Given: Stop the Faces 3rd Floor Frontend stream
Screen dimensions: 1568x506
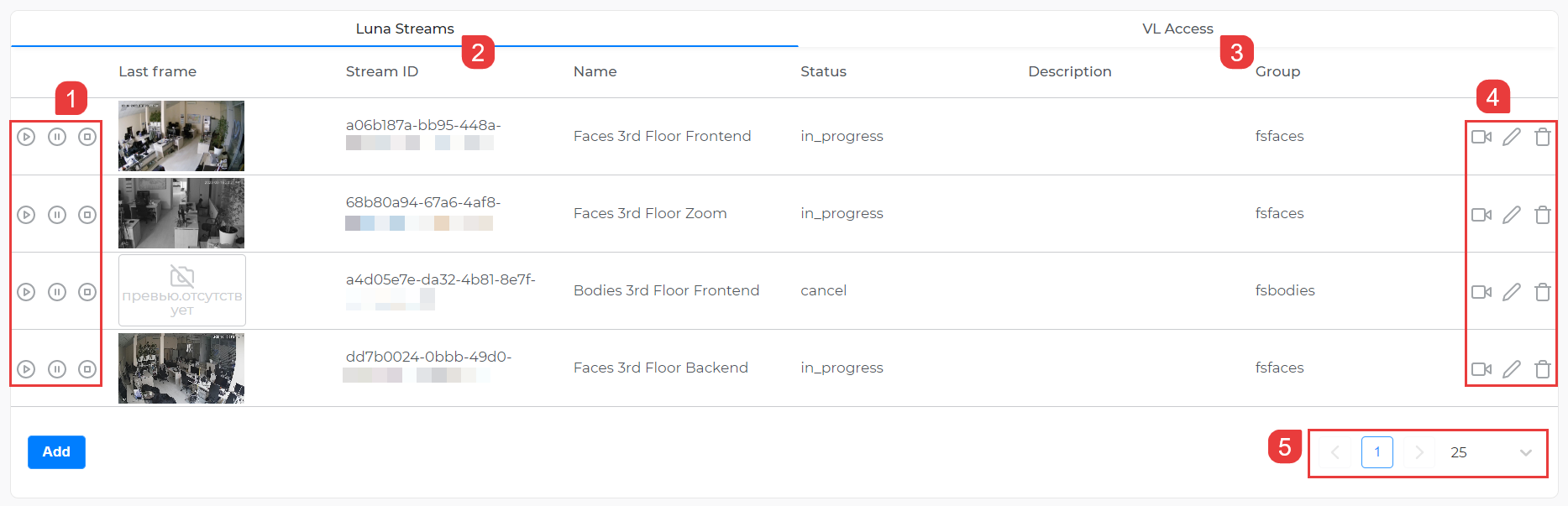Looking at the screenshot, I should [87, 137].
